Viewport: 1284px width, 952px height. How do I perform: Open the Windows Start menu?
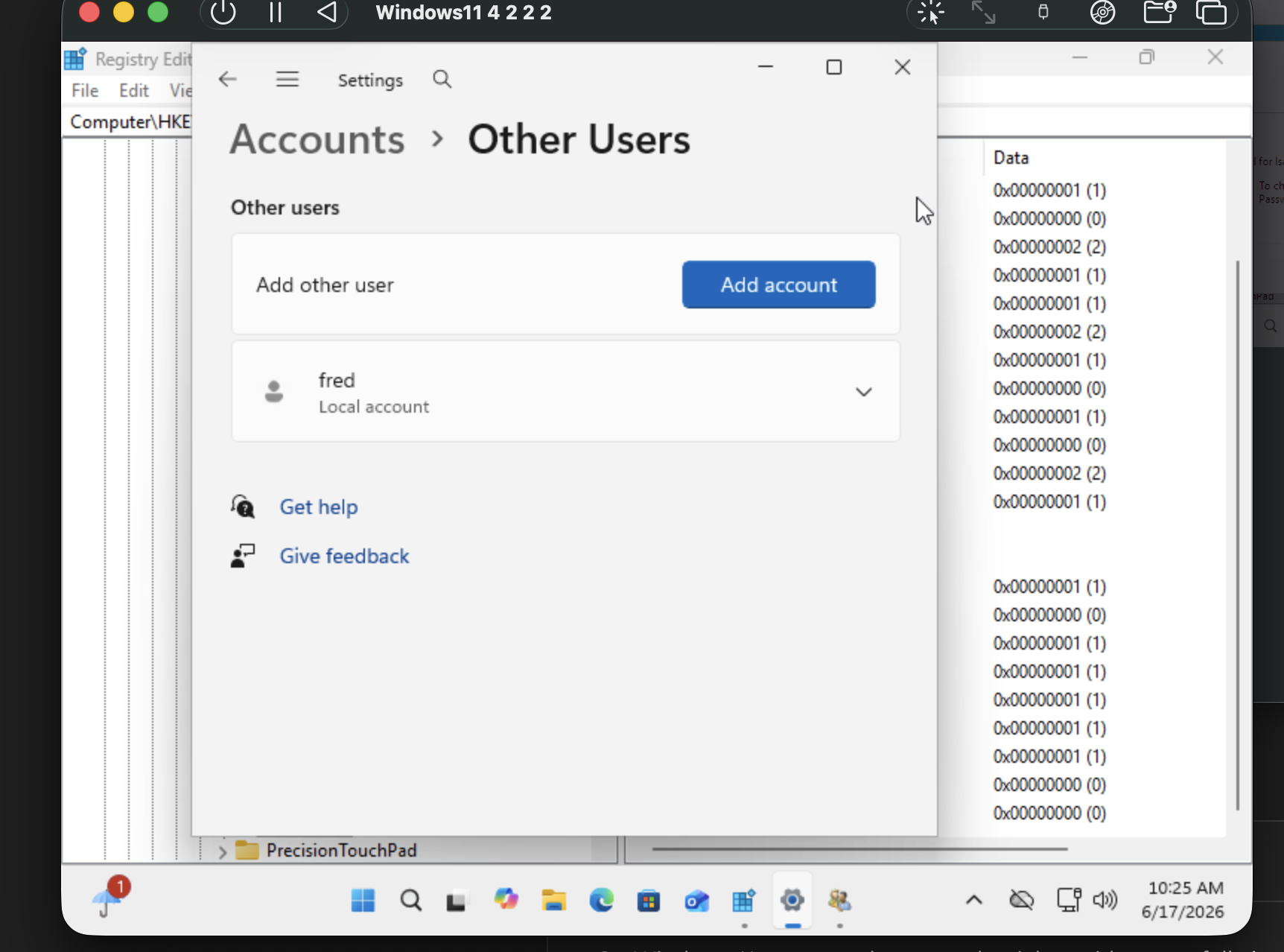click(363, 901)
